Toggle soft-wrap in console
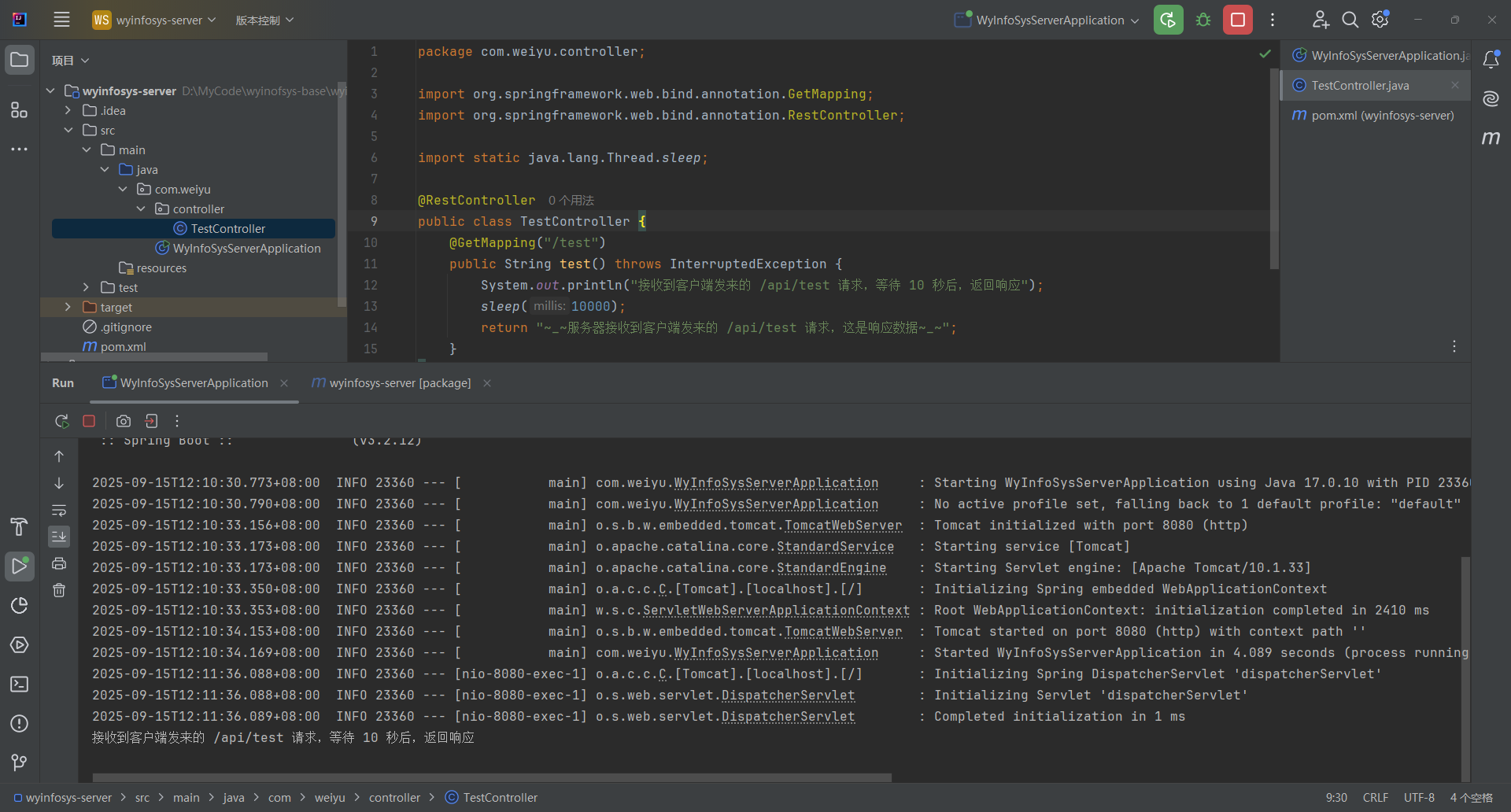Viewport: 1511px width, 812px height. tap(59, 510)
